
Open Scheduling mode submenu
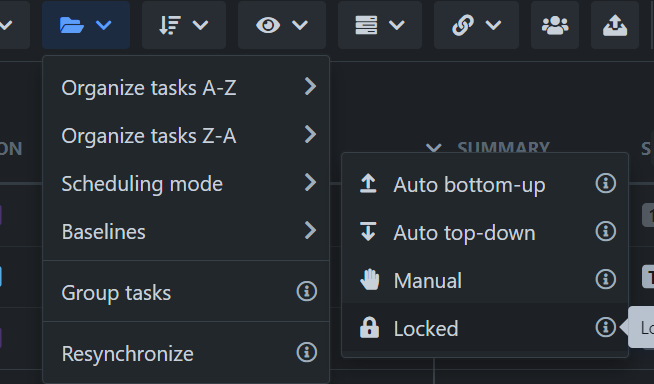point(186,183)
